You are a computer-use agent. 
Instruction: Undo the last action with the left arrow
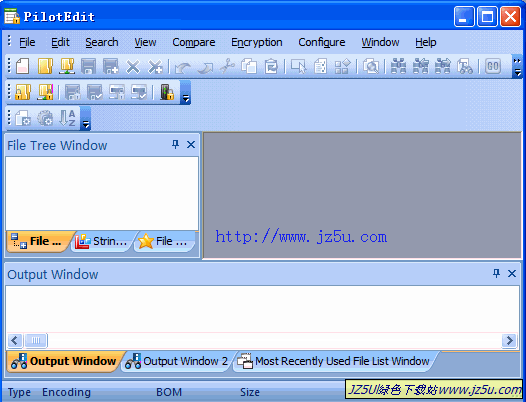tap(183, 67)
